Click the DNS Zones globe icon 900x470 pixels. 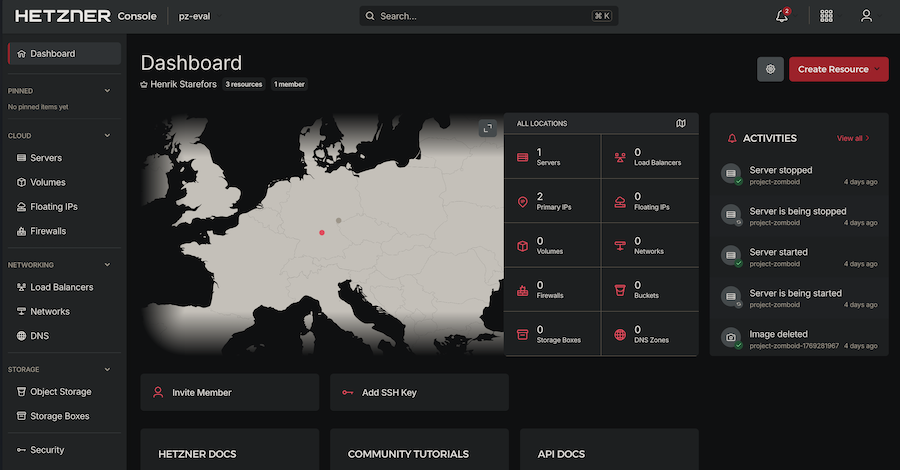pos(620,335)
